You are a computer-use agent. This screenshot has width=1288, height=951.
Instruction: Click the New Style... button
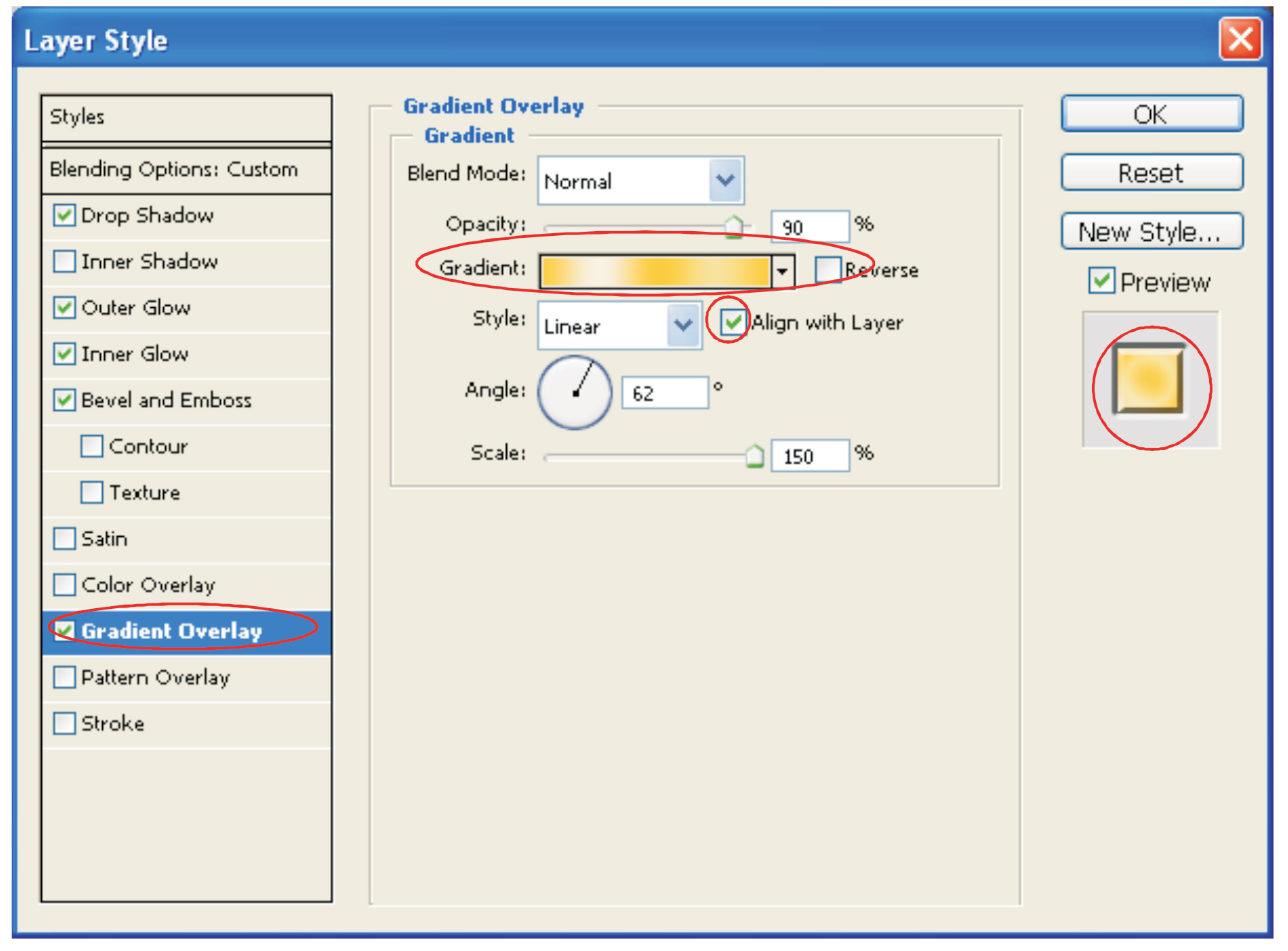pos(1151,232)
